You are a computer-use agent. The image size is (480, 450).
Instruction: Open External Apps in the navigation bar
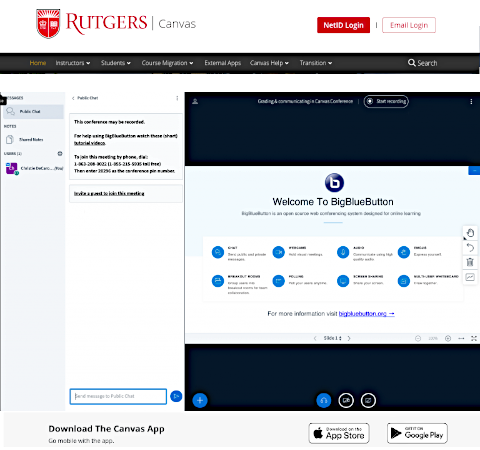click(x=223, y=63)
